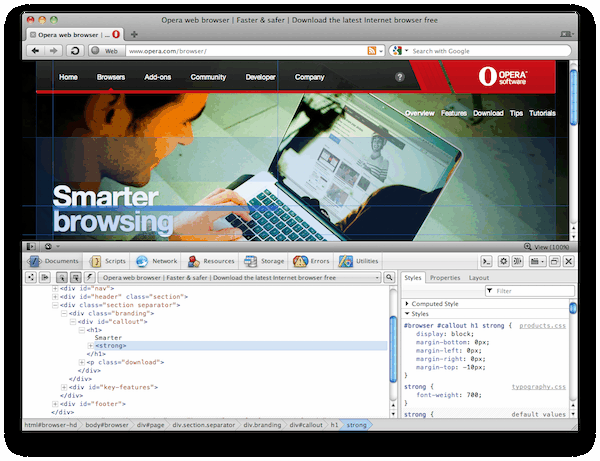Switch to the Utilities panel tab
The height and width of the screenshot is (461, 600).
click(358, 261)
